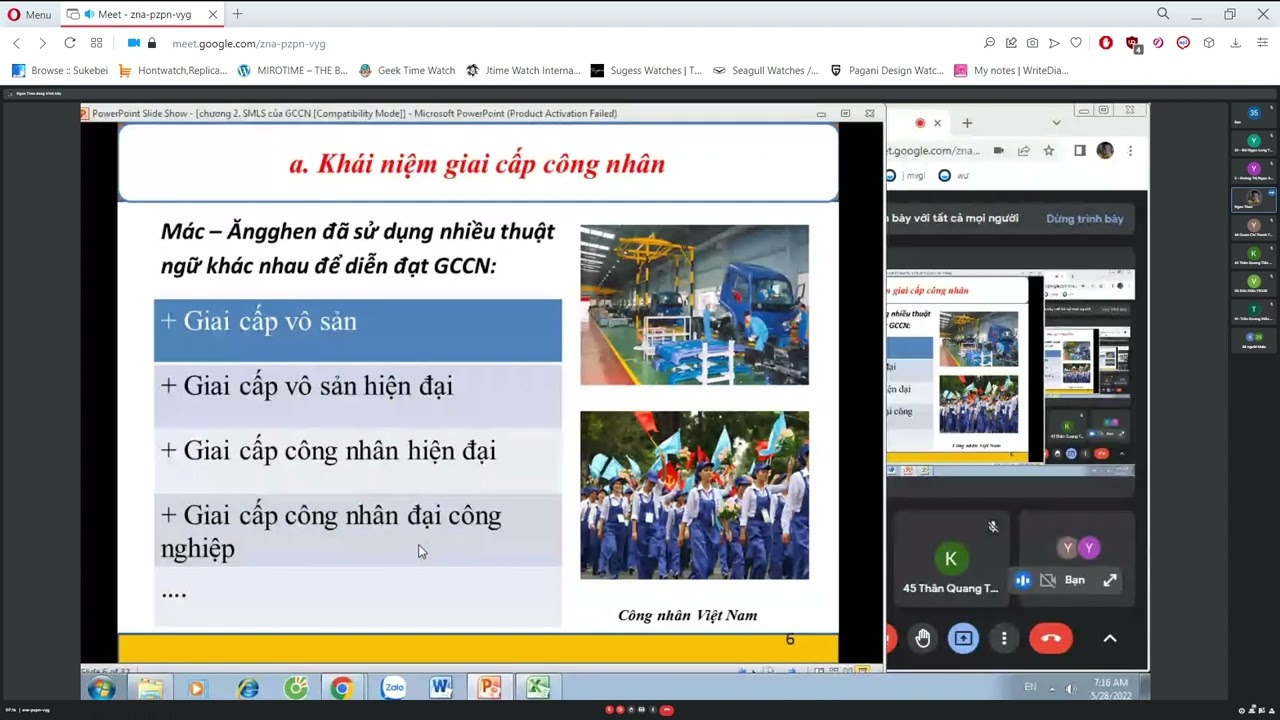Expand shared Meet controls up chevron
This screenshot has width=1280, height=720.
pyautogui.click(x=1110, y=638)
